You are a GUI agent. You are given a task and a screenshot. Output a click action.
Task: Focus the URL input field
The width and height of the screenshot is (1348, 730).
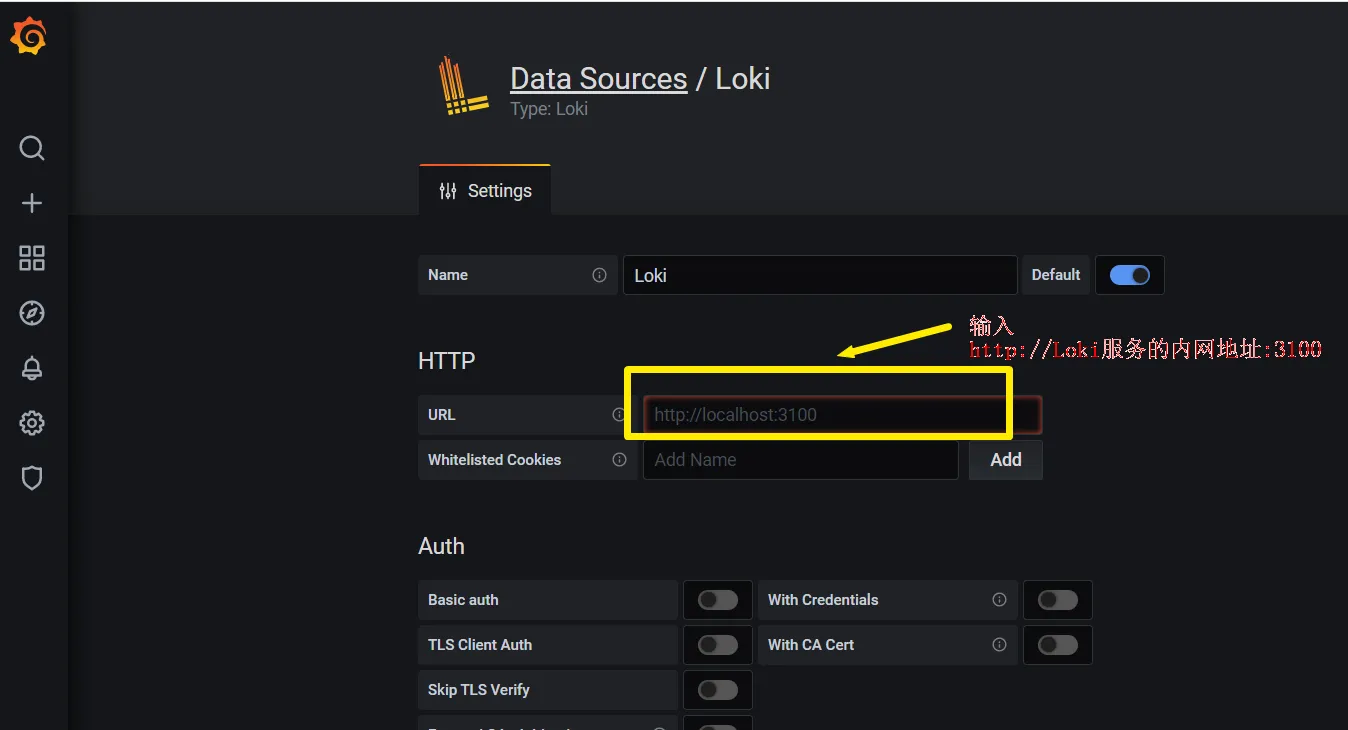pos(842,415)
